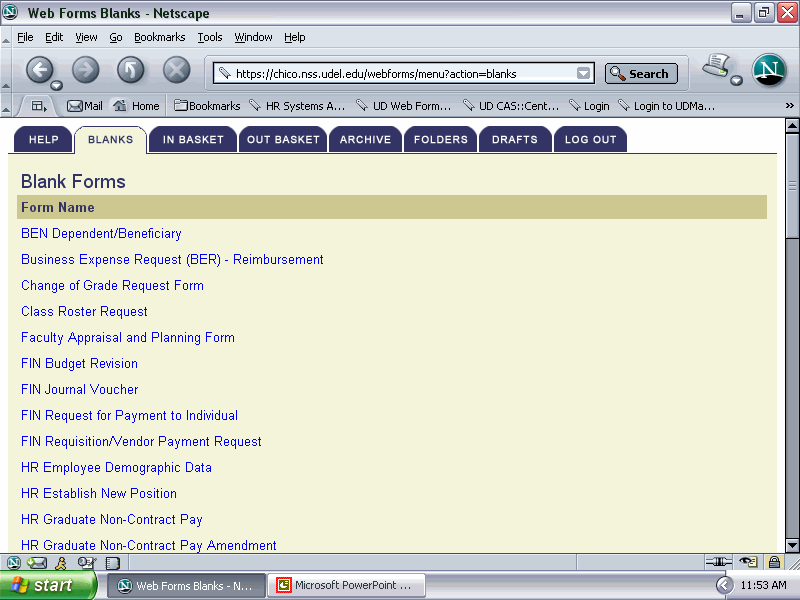The height and width of the screenshot is (600, 800).
Task: Go to Home from the personal toolbar
Action: pyautogui.click(x=137, y=106)
